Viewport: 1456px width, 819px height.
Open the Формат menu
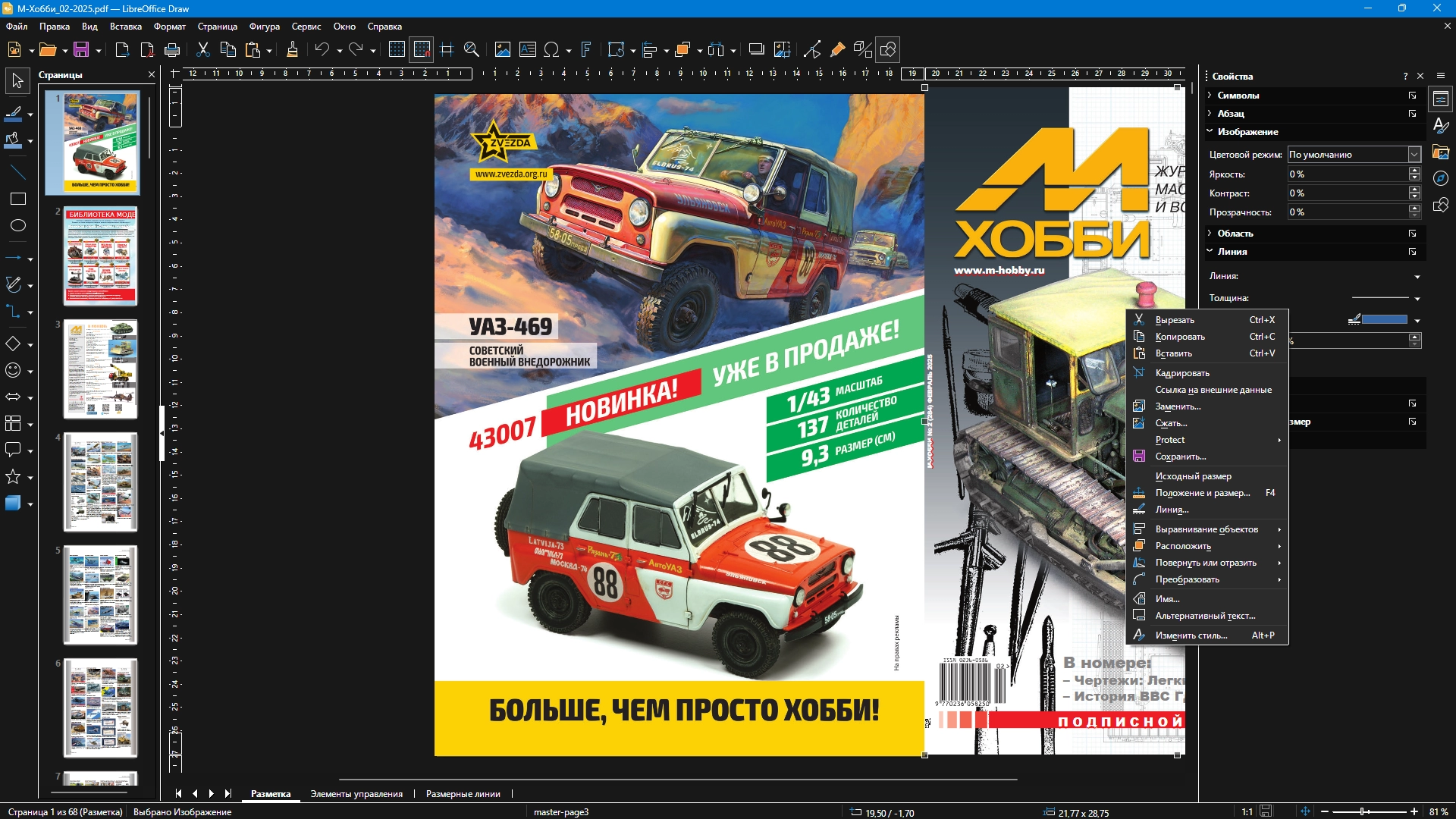(x=169, y=27)
